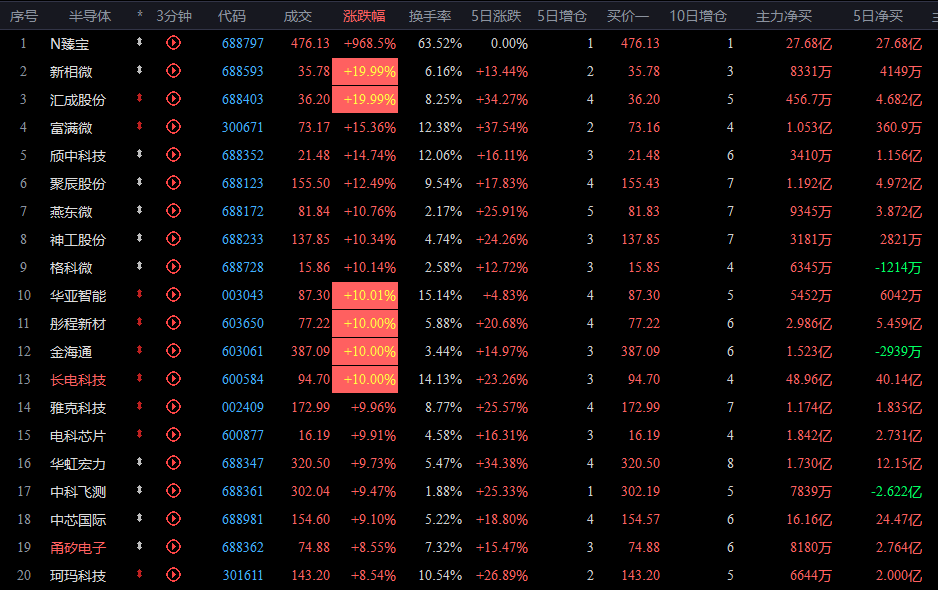Click 48.96亿 net buy for 长电科技
Image resolution: width=938 pixels, height=590 pixels.
[809, 379]
